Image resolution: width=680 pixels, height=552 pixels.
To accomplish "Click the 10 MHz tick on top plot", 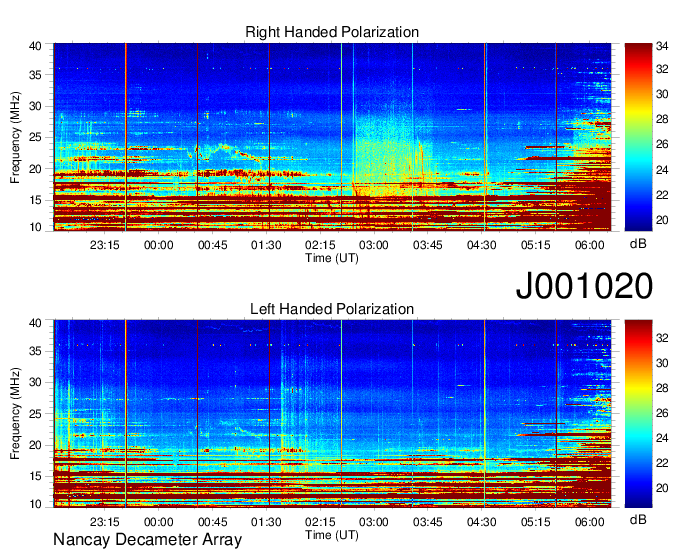I will coord(35,227).
